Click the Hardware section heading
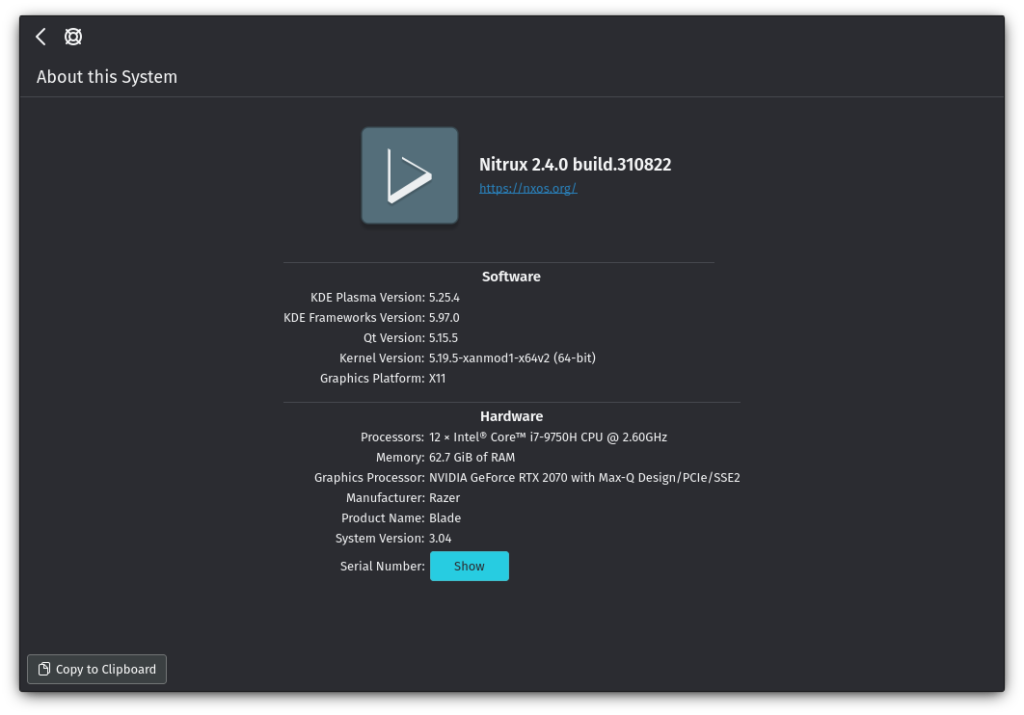Screen dimensions: 1024x715 coord(511,416)
